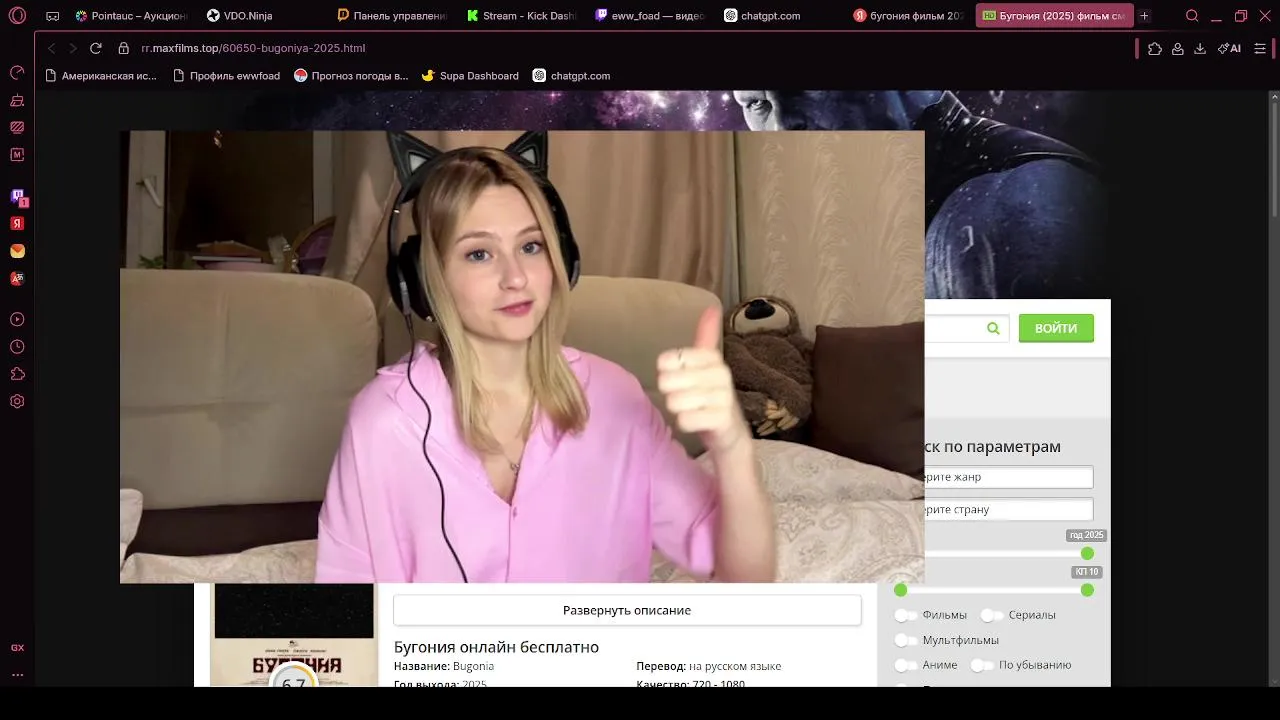Click the site security lock icon
The image size is (1280, 720).
pyautogui.click(x=124, y=48)
